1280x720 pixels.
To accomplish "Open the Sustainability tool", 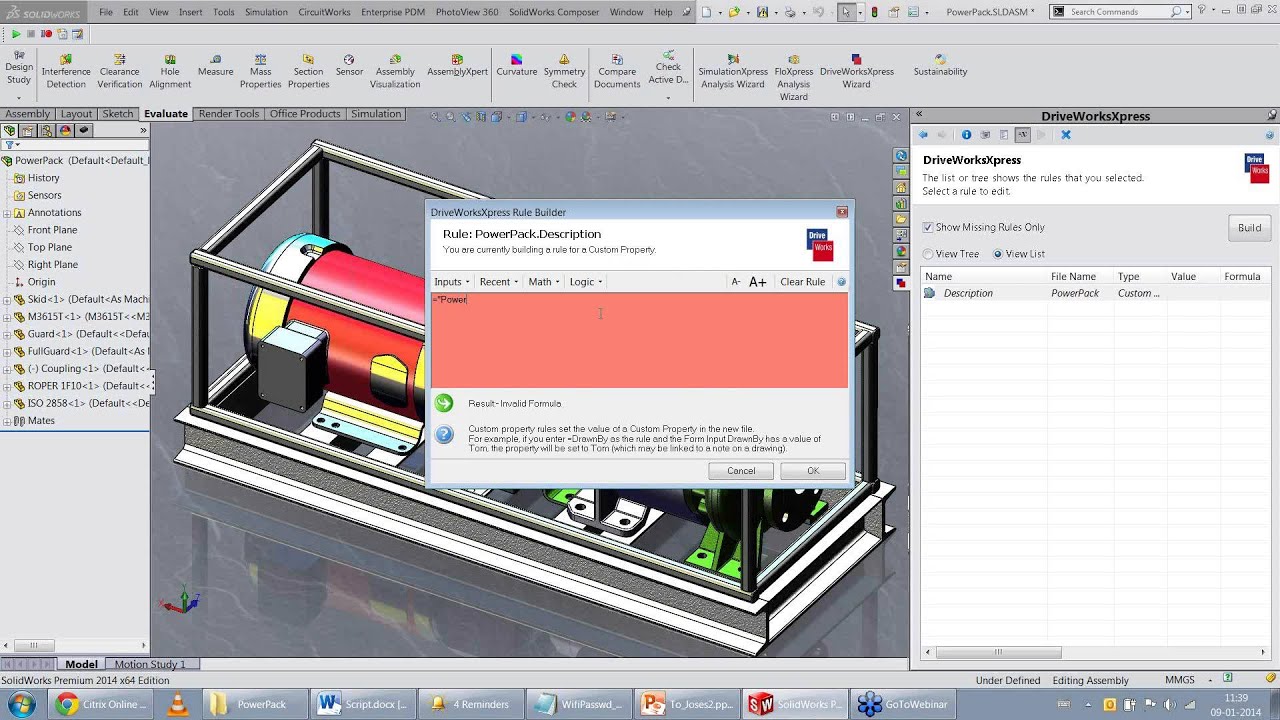I will [940, 66].
